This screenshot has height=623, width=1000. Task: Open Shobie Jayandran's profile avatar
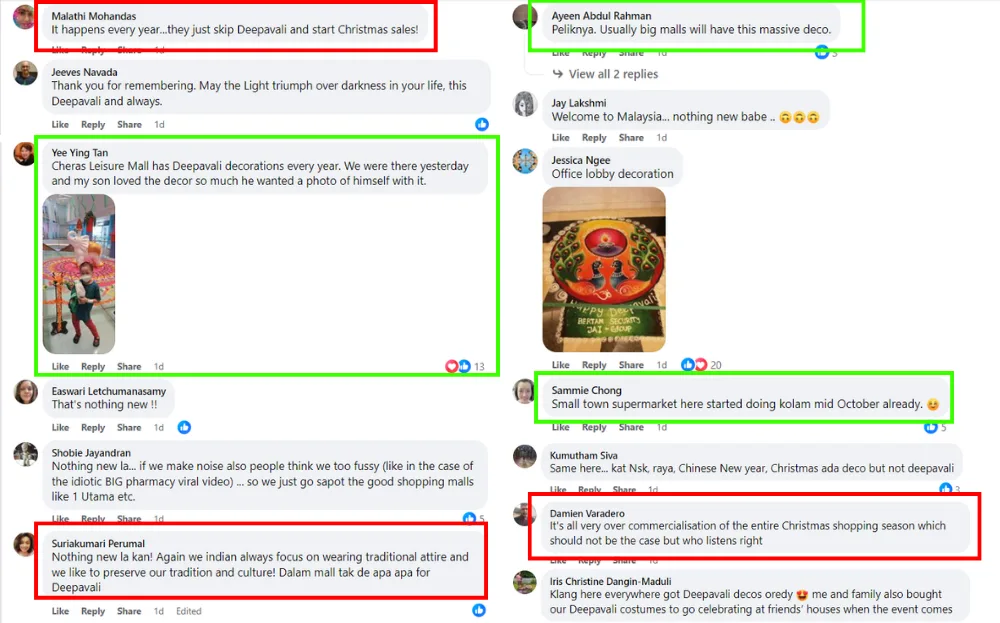tap(26, 454)
